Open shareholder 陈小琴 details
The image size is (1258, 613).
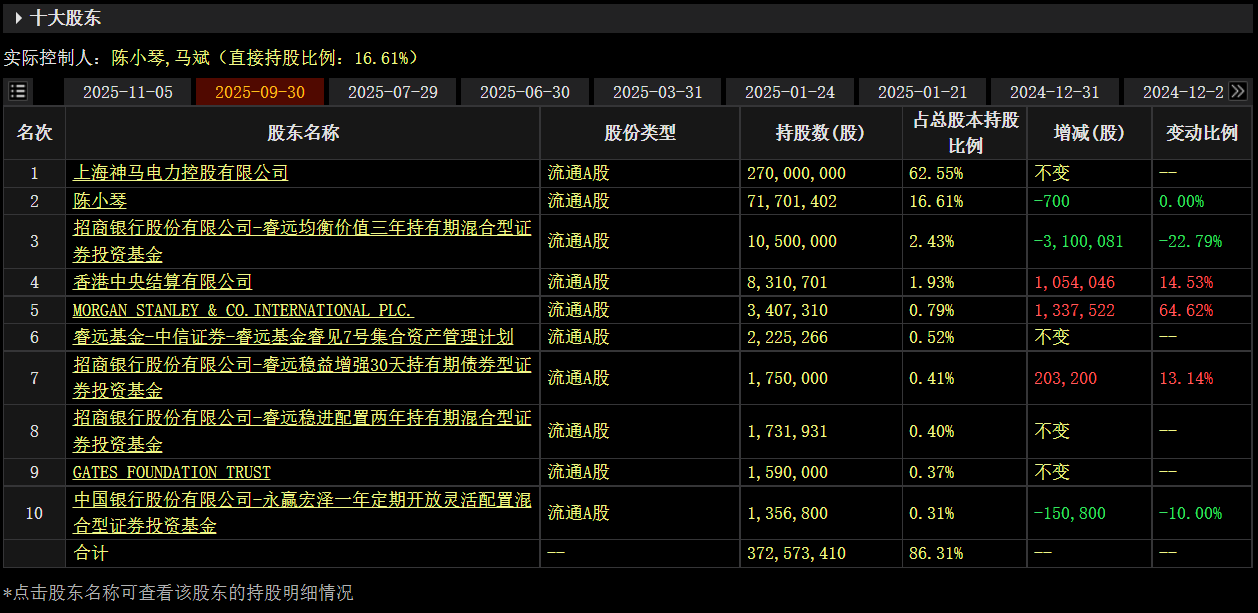[100, 201]
